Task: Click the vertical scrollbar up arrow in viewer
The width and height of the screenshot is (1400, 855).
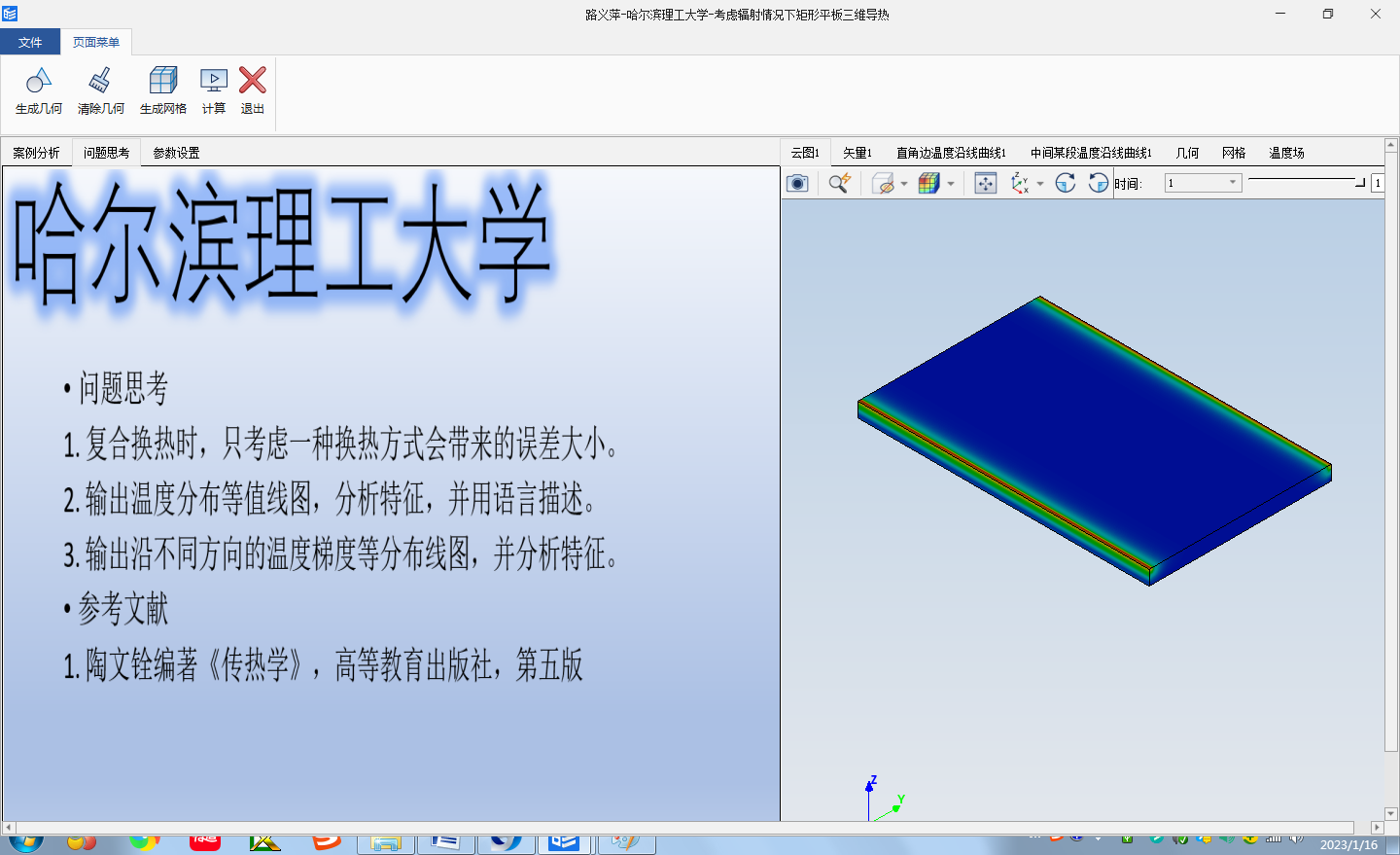Action: [1391, 145]
